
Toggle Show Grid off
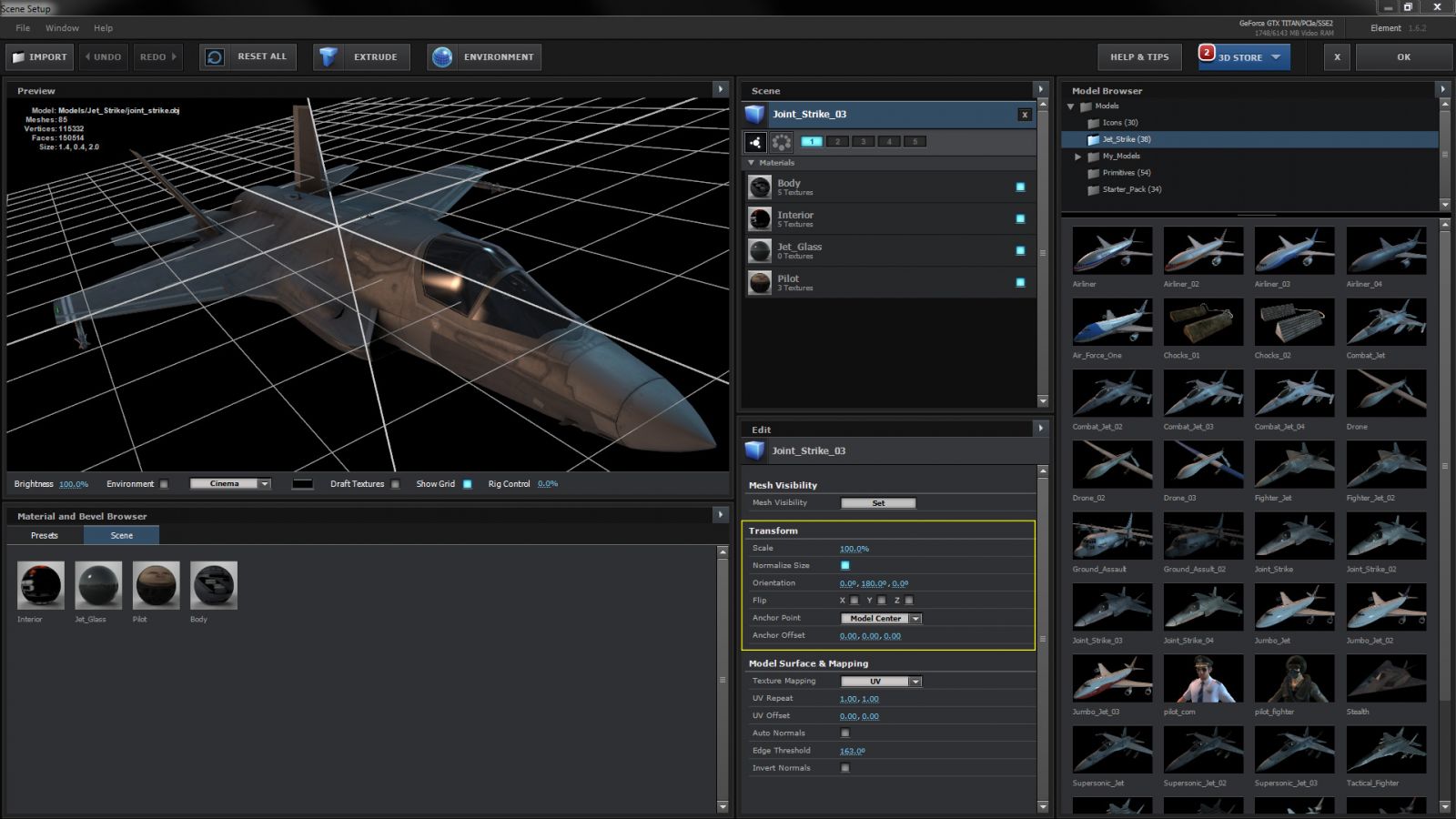click(467, 484)
